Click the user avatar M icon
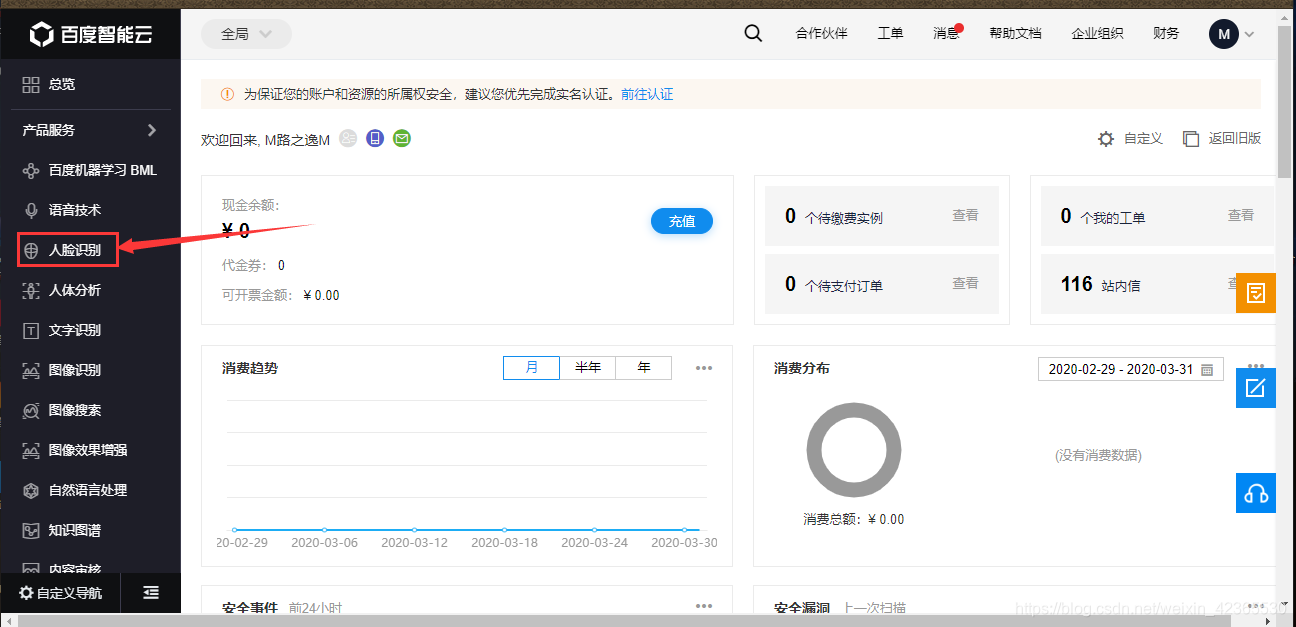This screenshot has width=1296, height=627. [1224, 34]
